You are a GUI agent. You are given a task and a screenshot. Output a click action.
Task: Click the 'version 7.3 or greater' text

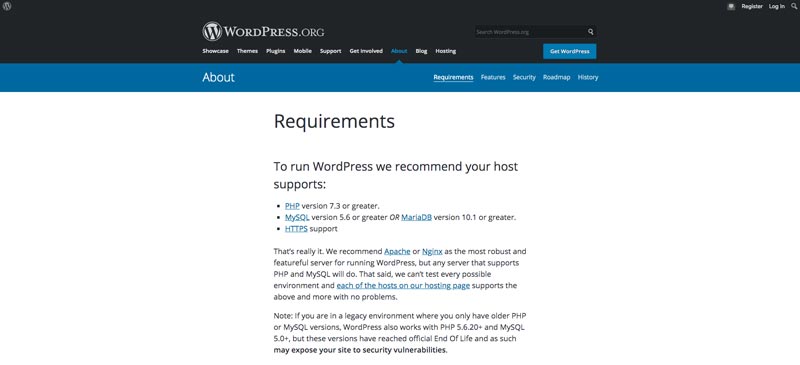click(x=340, y=206)
